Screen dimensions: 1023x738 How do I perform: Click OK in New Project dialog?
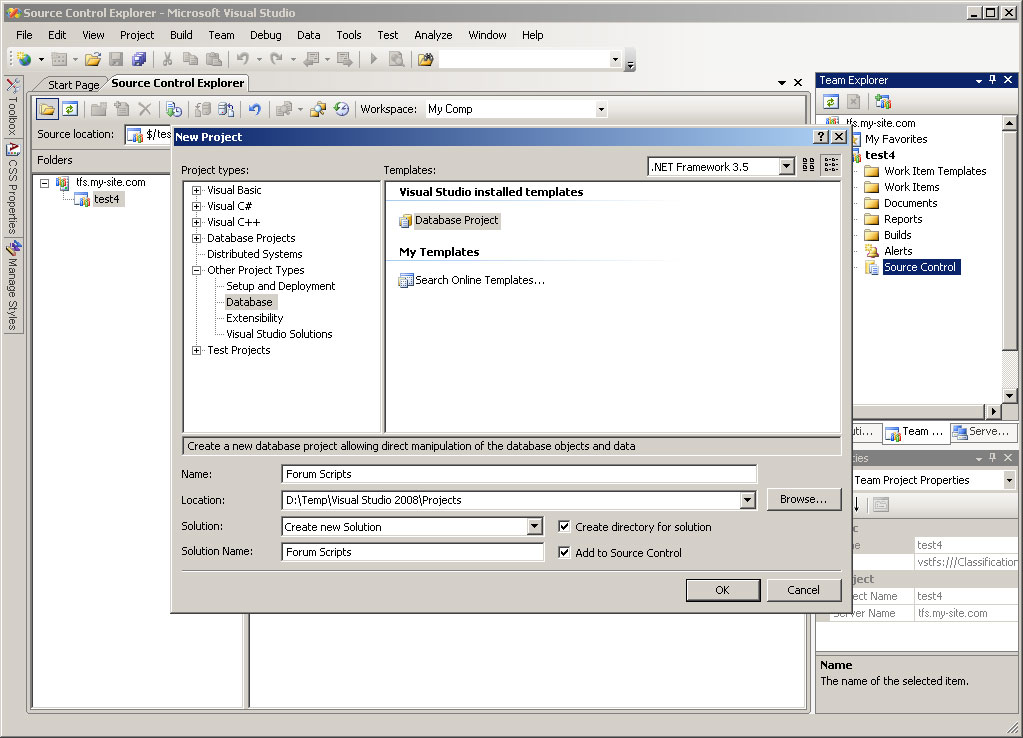tap(723, 590)
